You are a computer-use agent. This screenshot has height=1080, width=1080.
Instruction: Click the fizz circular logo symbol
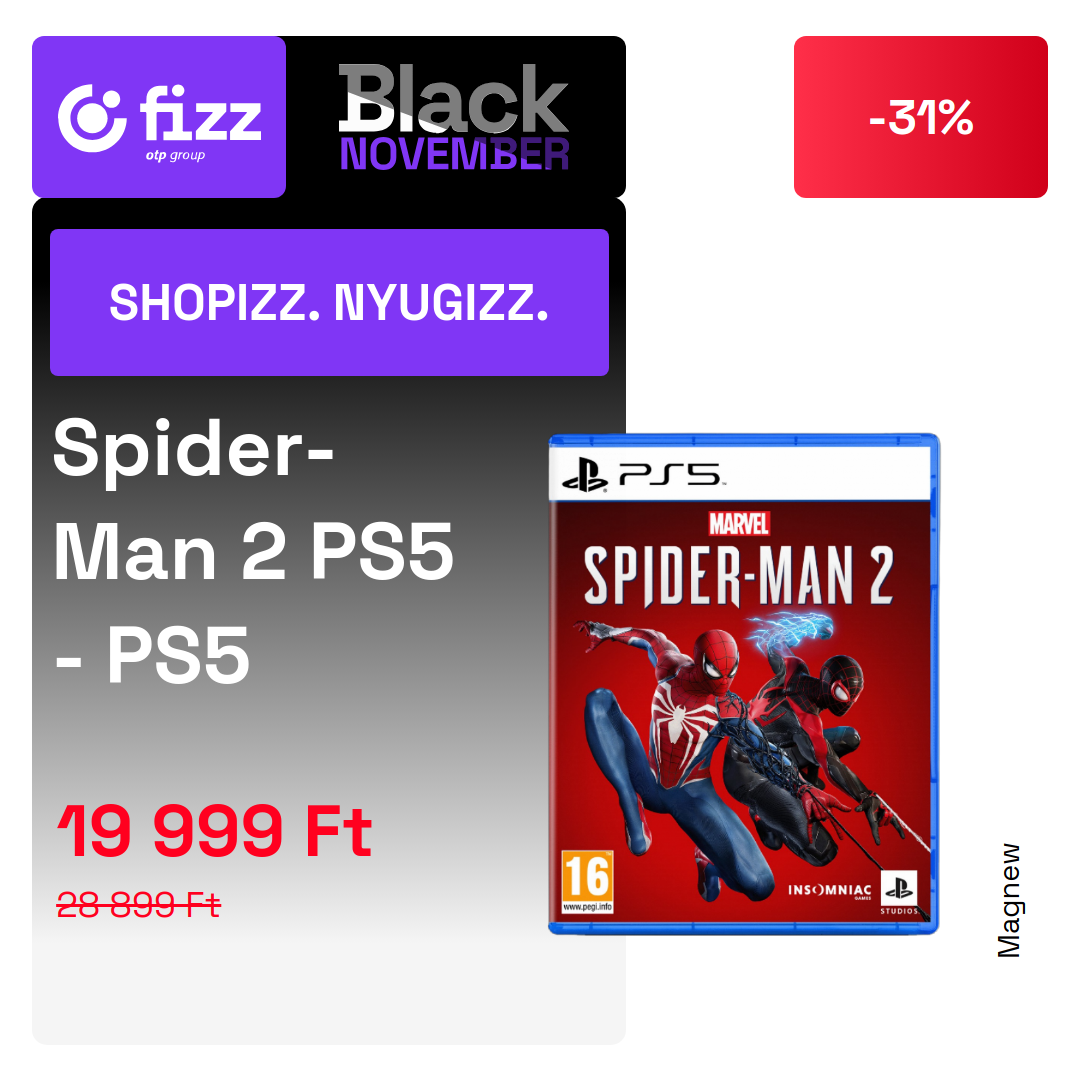[x=92, y=118]
